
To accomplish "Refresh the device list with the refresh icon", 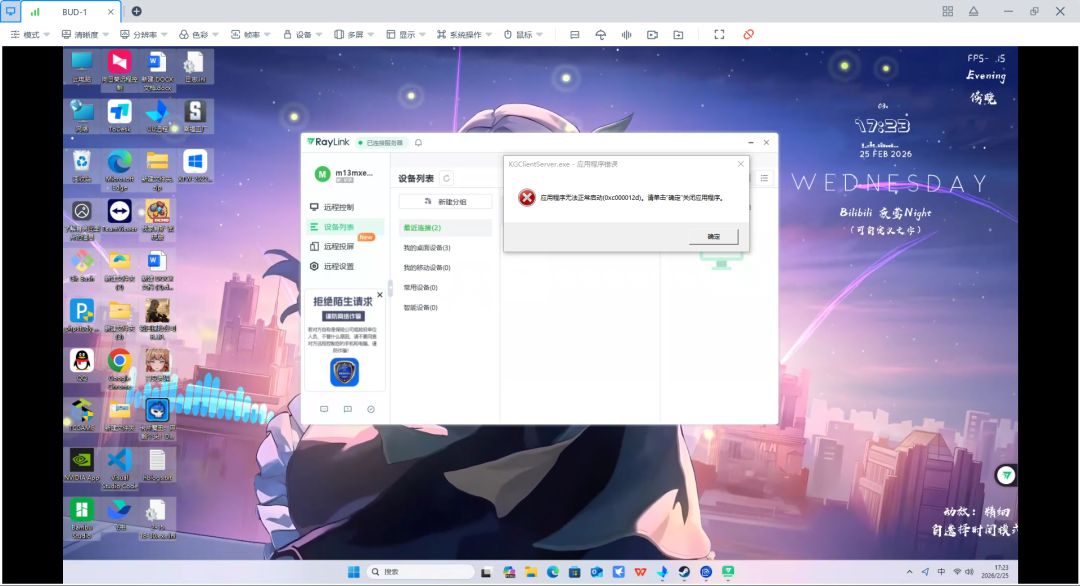I will click(x=446, y=178).
